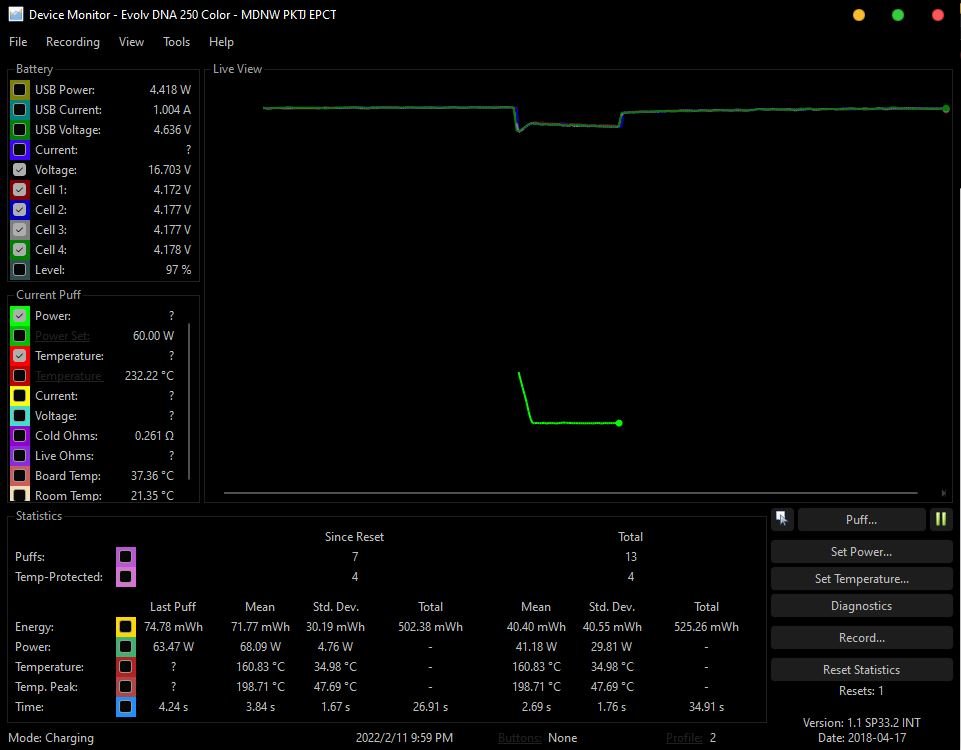Toggle the Cold Ohms checkbox
961x750 pixels.
pos(20,436)
